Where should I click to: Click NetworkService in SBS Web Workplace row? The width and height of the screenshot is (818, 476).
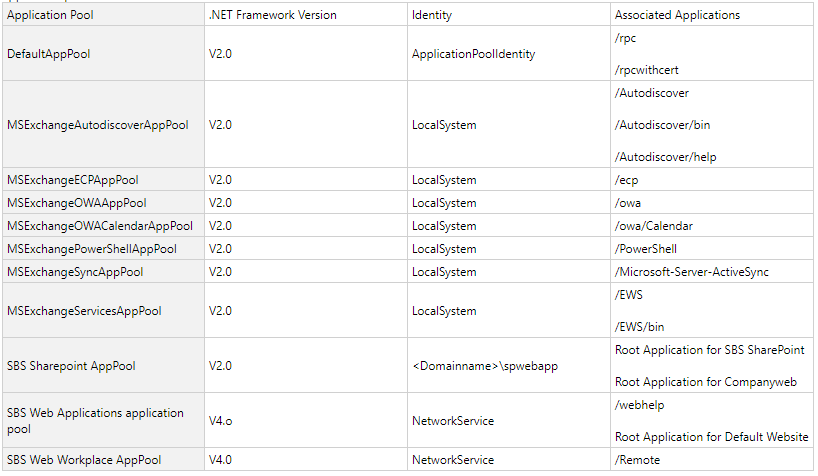point(453,460)
